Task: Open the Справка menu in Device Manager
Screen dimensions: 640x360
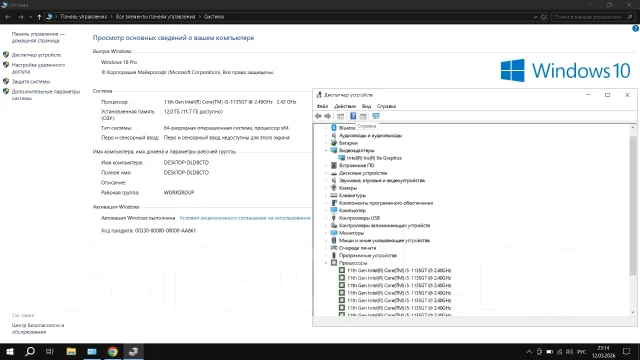Action: tap(386, 106)
